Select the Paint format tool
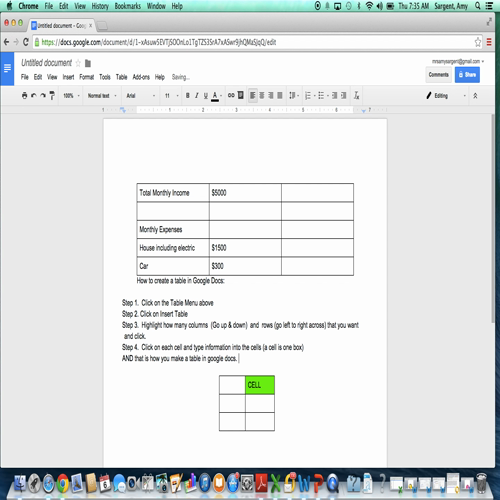 [52, 96]
